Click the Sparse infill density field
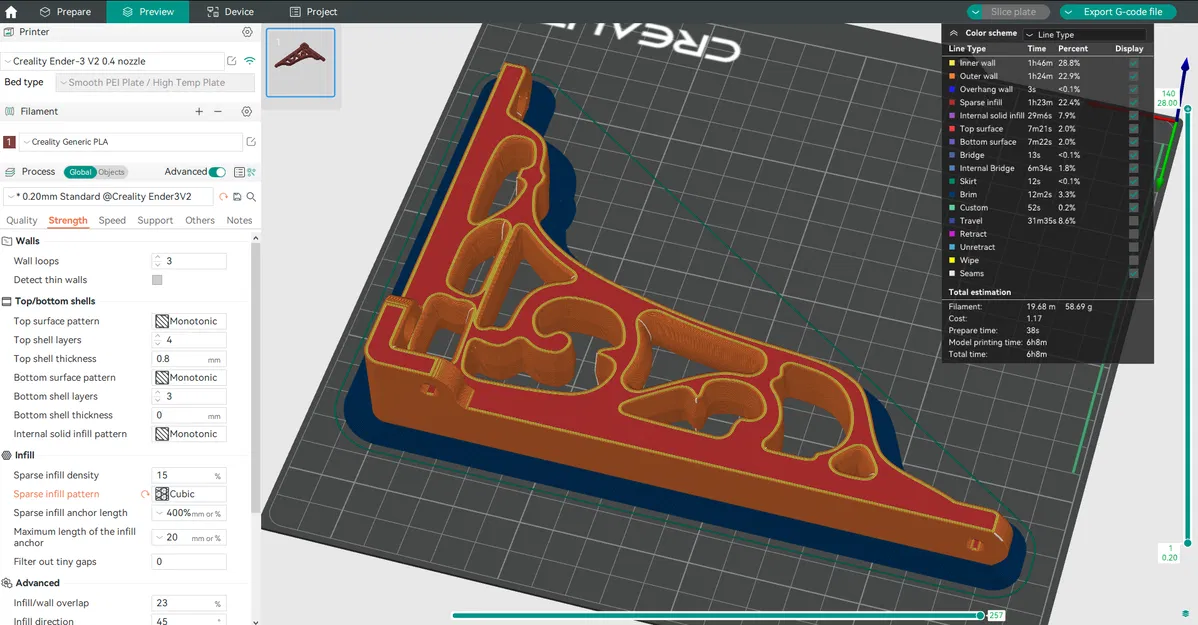This screenshot has width=1198, height=625. tap(189, 475)
